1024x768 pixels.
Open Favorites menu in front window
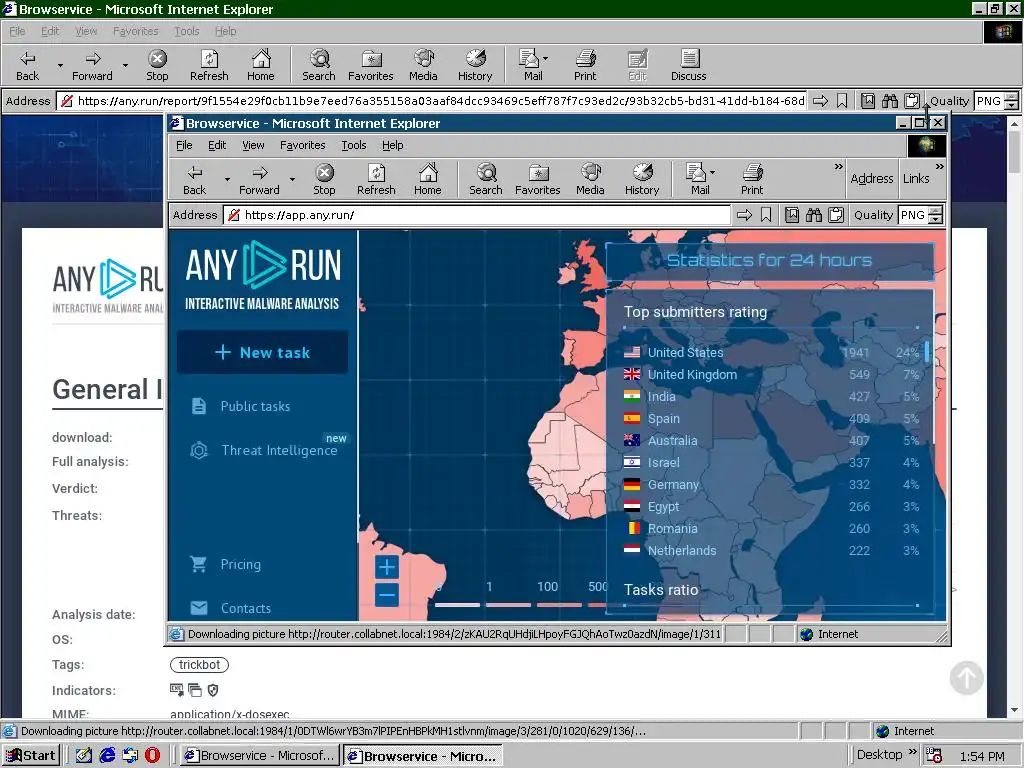302,145
